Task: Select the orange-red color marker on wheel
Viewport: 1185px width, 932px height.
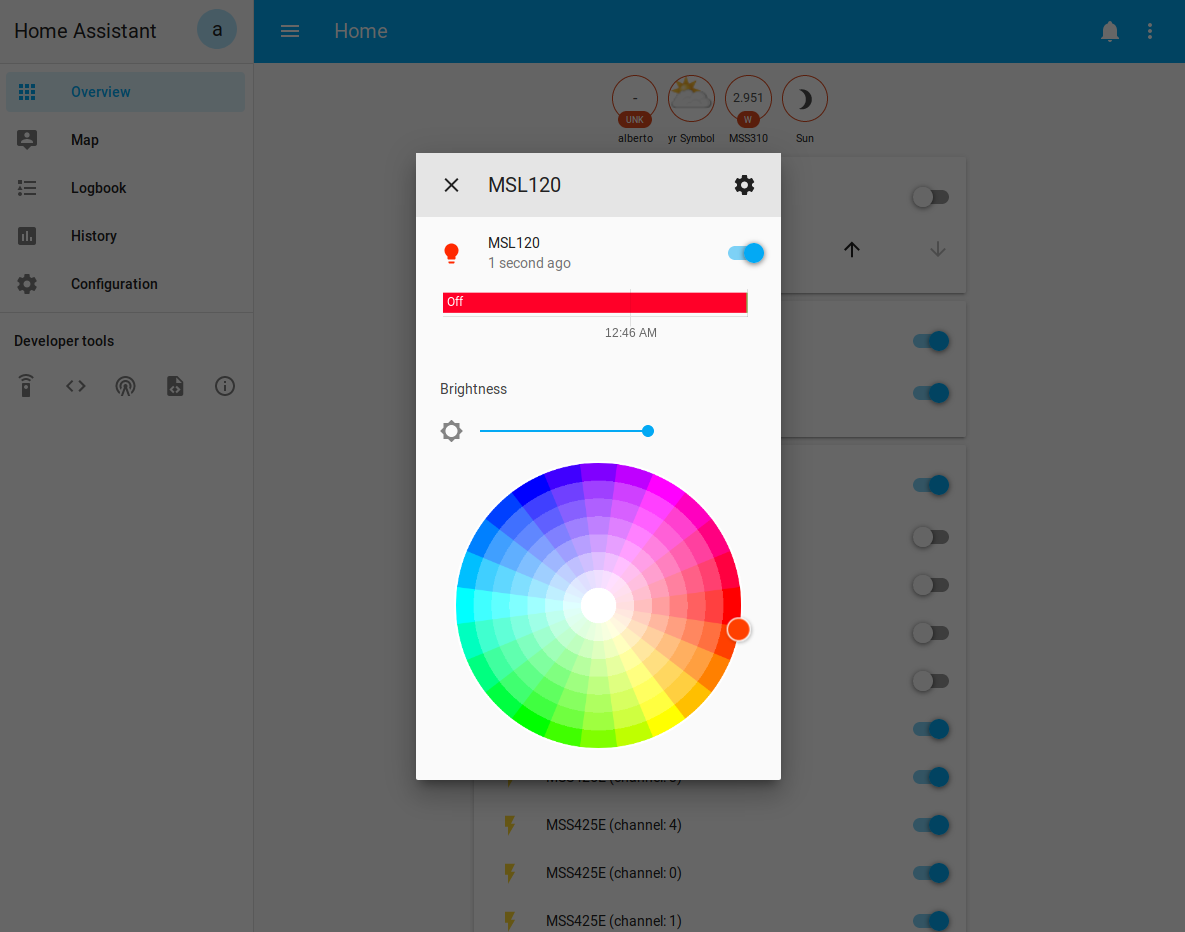Action: coord(738,630)
